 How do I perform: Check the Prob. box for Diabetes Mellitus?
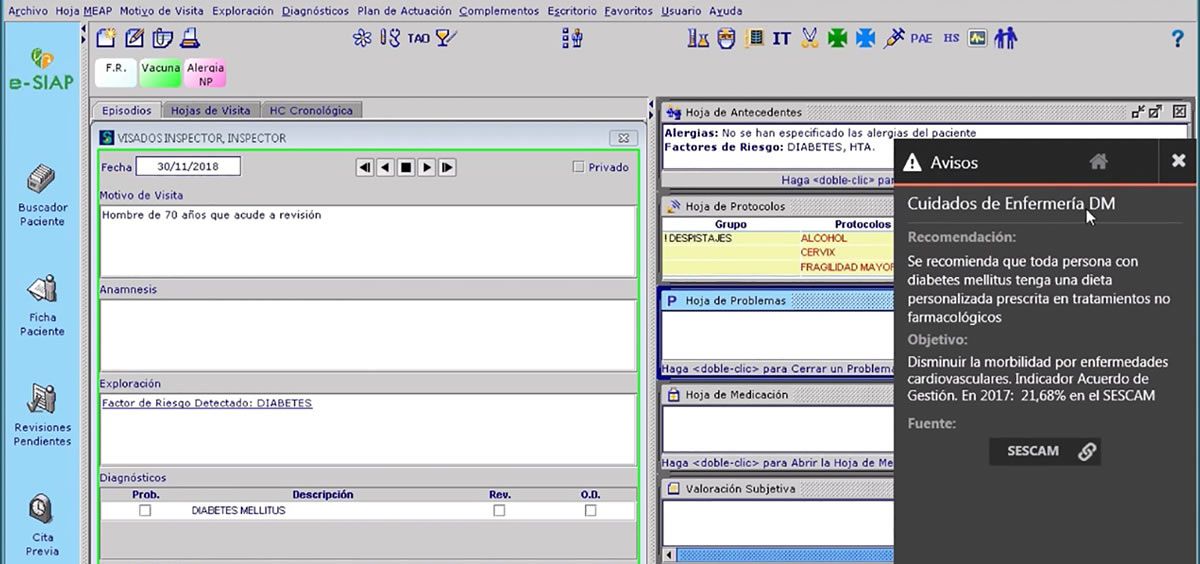[x=145, y=510]
